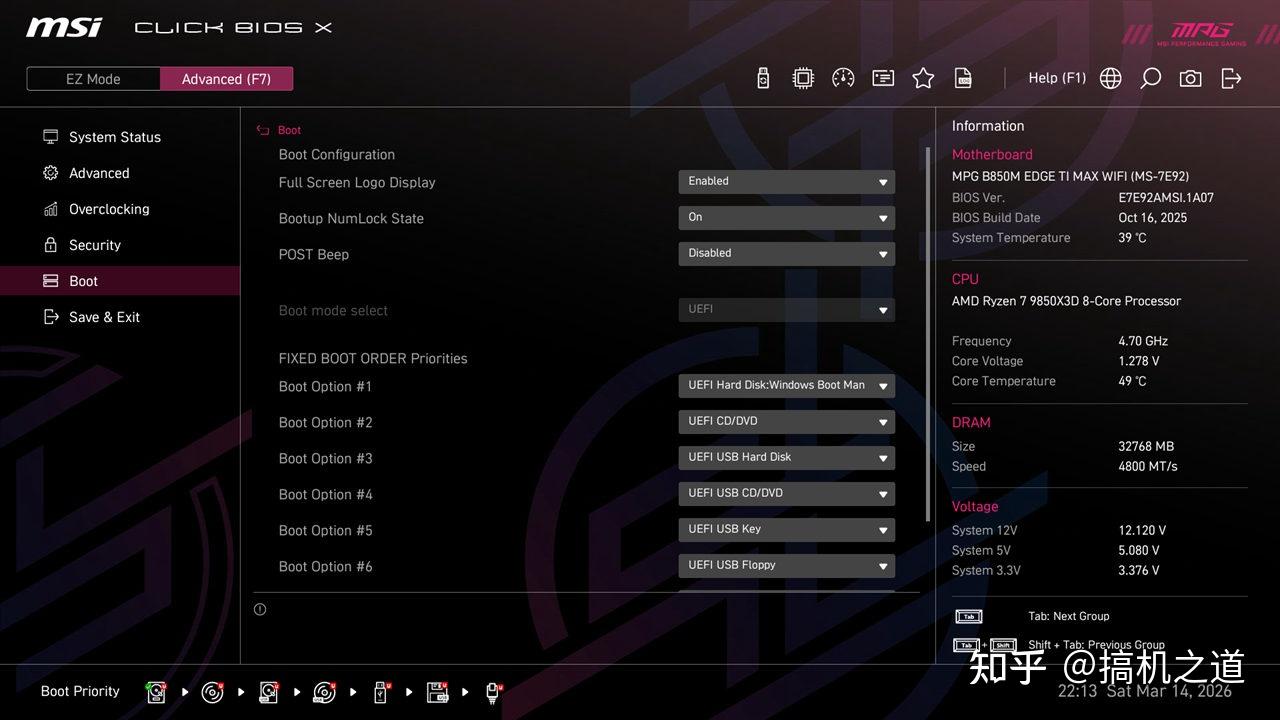
Task: Select first CD/DVD disc icon in Boot Priority
Action: pyautogui.click(x=212, y=692)
